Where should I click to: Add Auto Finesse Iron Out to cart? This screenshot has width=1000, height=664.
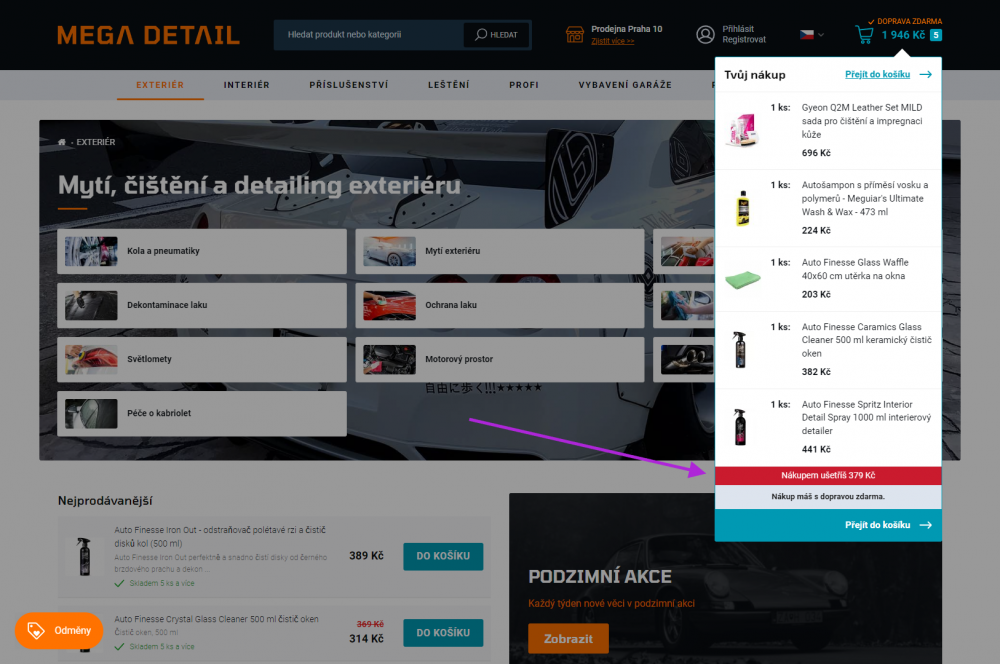point(443,556)
